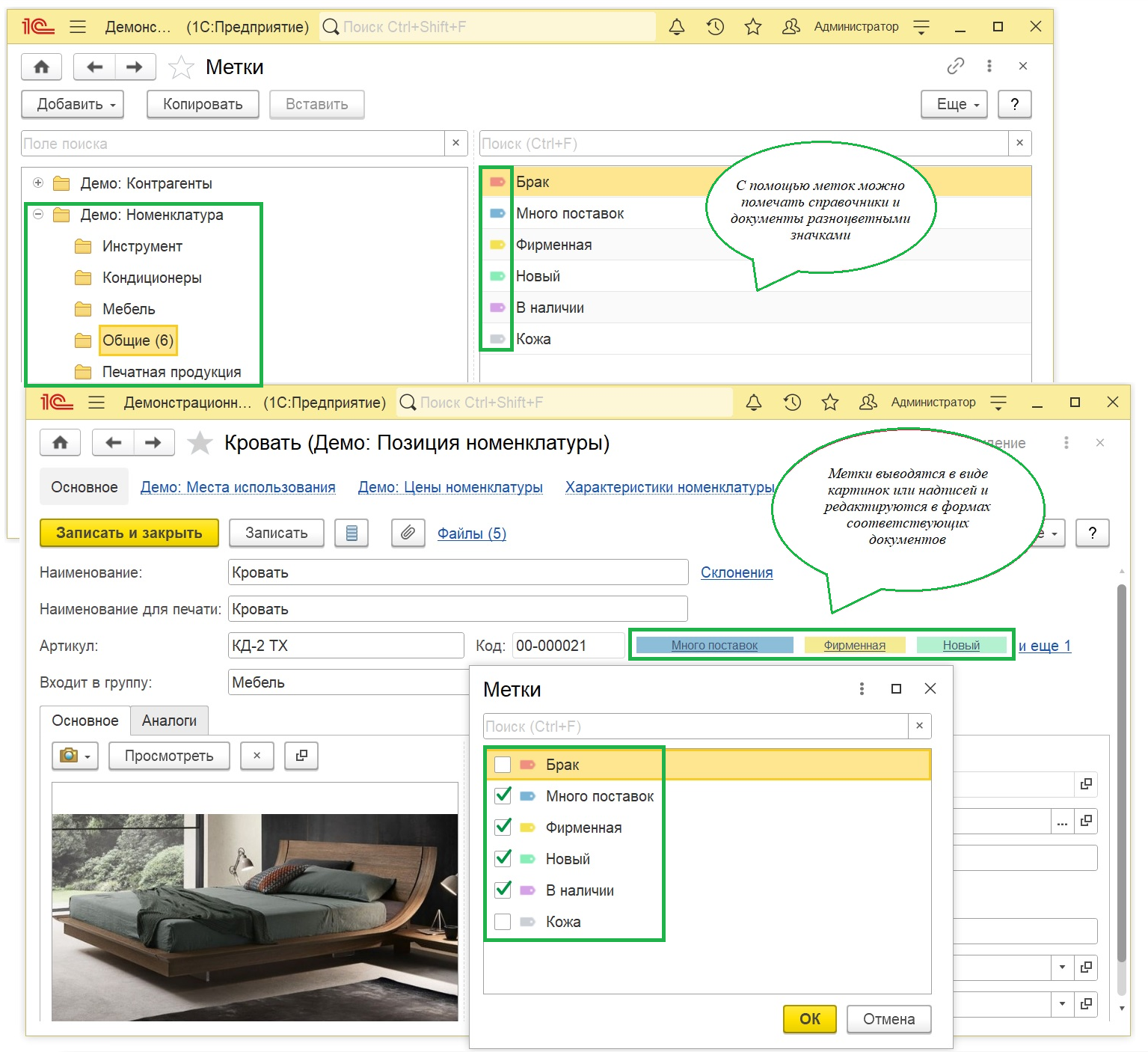The height and width of the screenshot is (1052, 1148).
Task: Expand the Демо: Контрагенты tree node
Action: 38,183
